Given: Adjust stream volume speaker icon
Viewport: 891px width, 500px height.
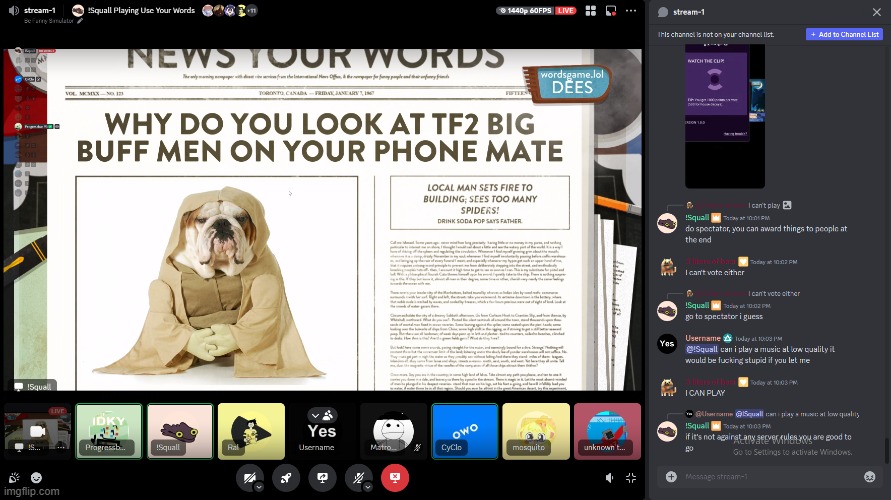Looking at the screenshot, I should coord(609,478).
